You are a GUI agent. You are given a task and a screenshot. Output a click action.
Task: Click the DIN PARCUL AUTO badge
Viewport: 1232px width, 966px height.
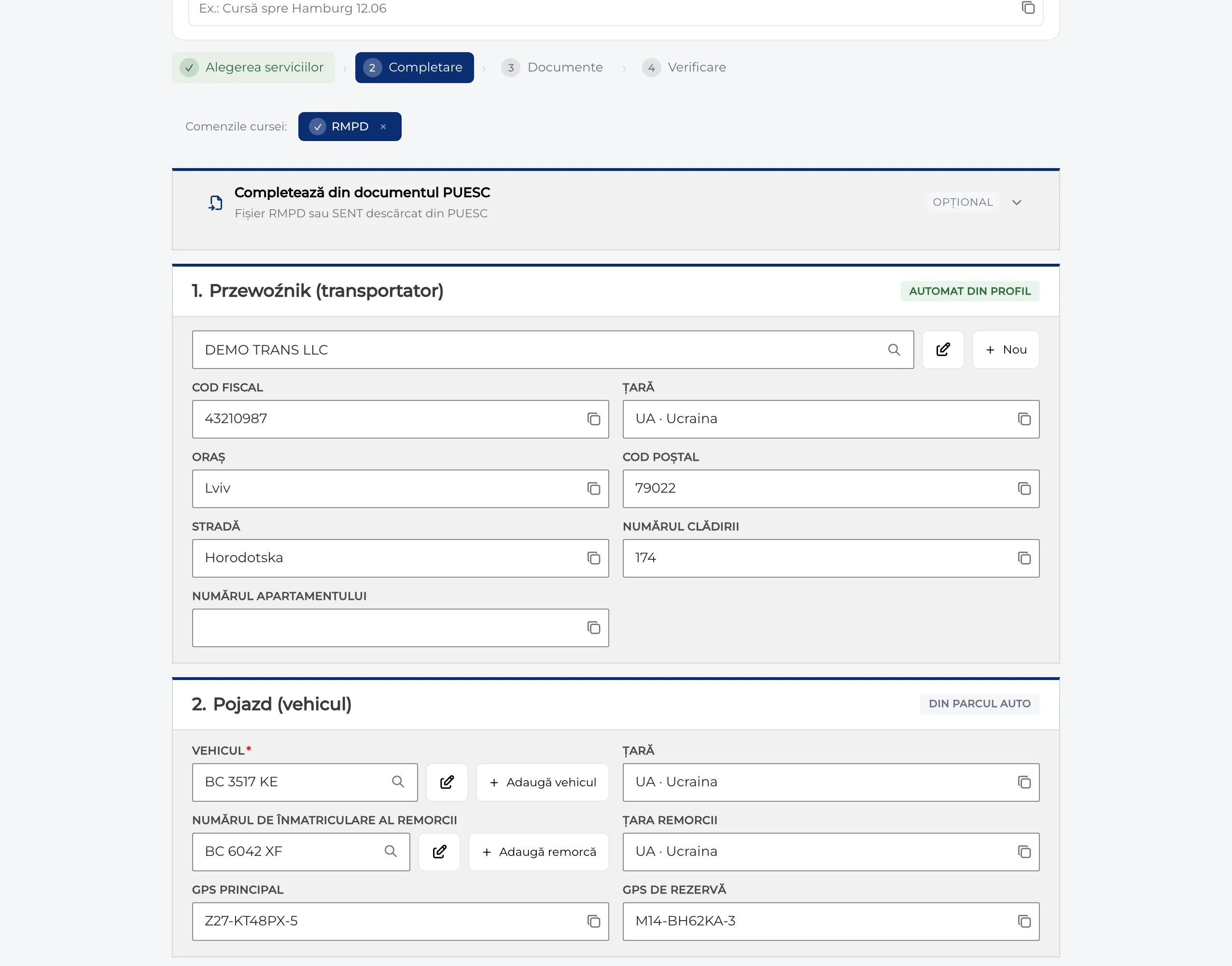(x=980, y=704)
